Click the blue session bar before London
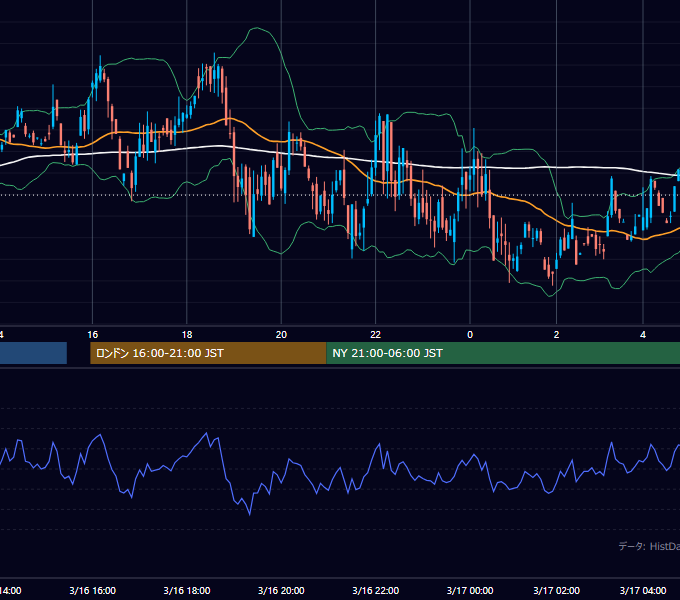The width and height of the screenshot is (680, 600). pos(33,353)
